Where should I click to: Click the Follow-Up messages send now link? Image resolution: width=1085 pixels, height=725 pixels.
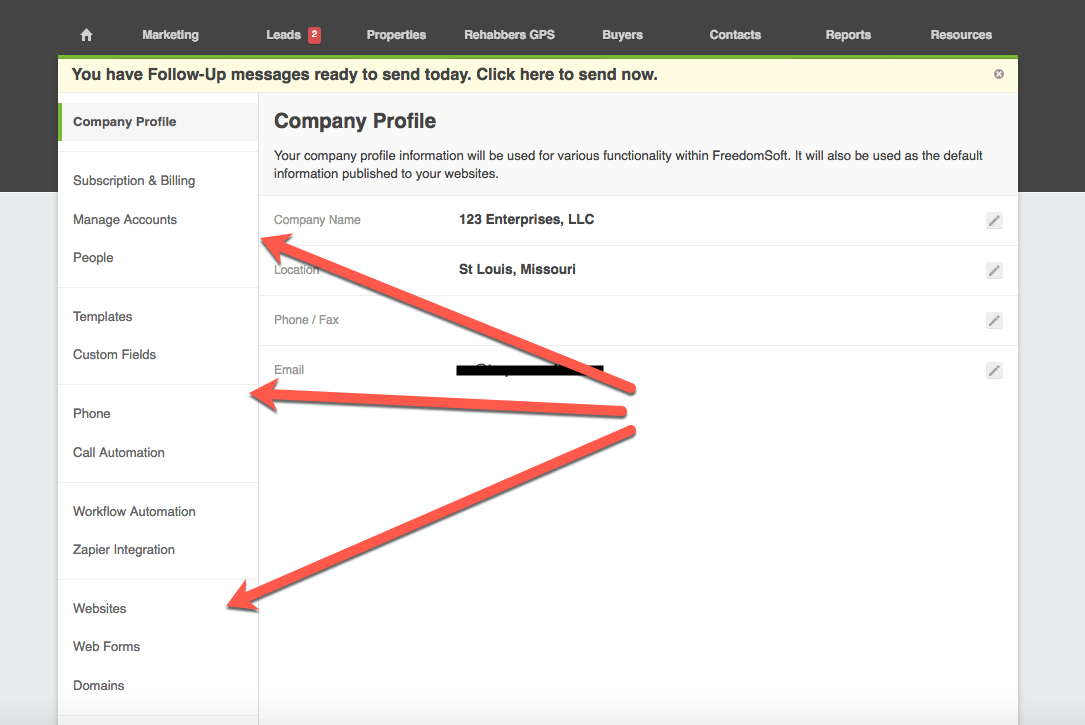coord(365,75)
